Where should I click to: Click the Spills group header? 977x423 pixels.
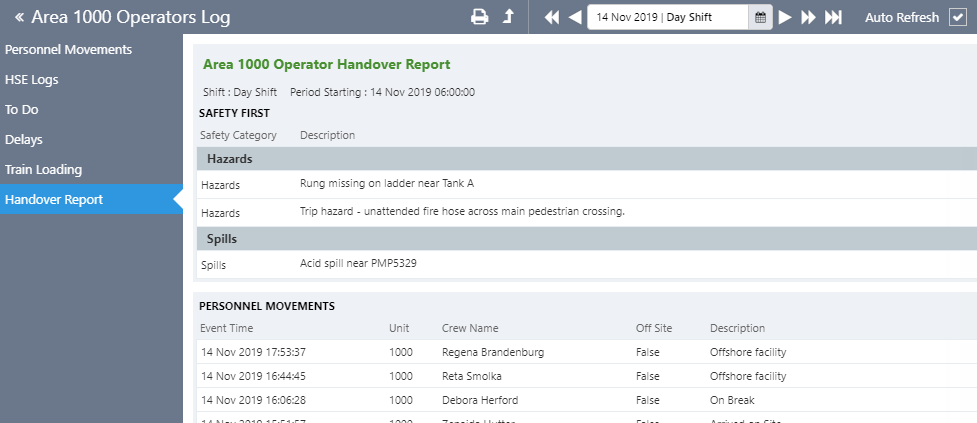tap(586, 239)
